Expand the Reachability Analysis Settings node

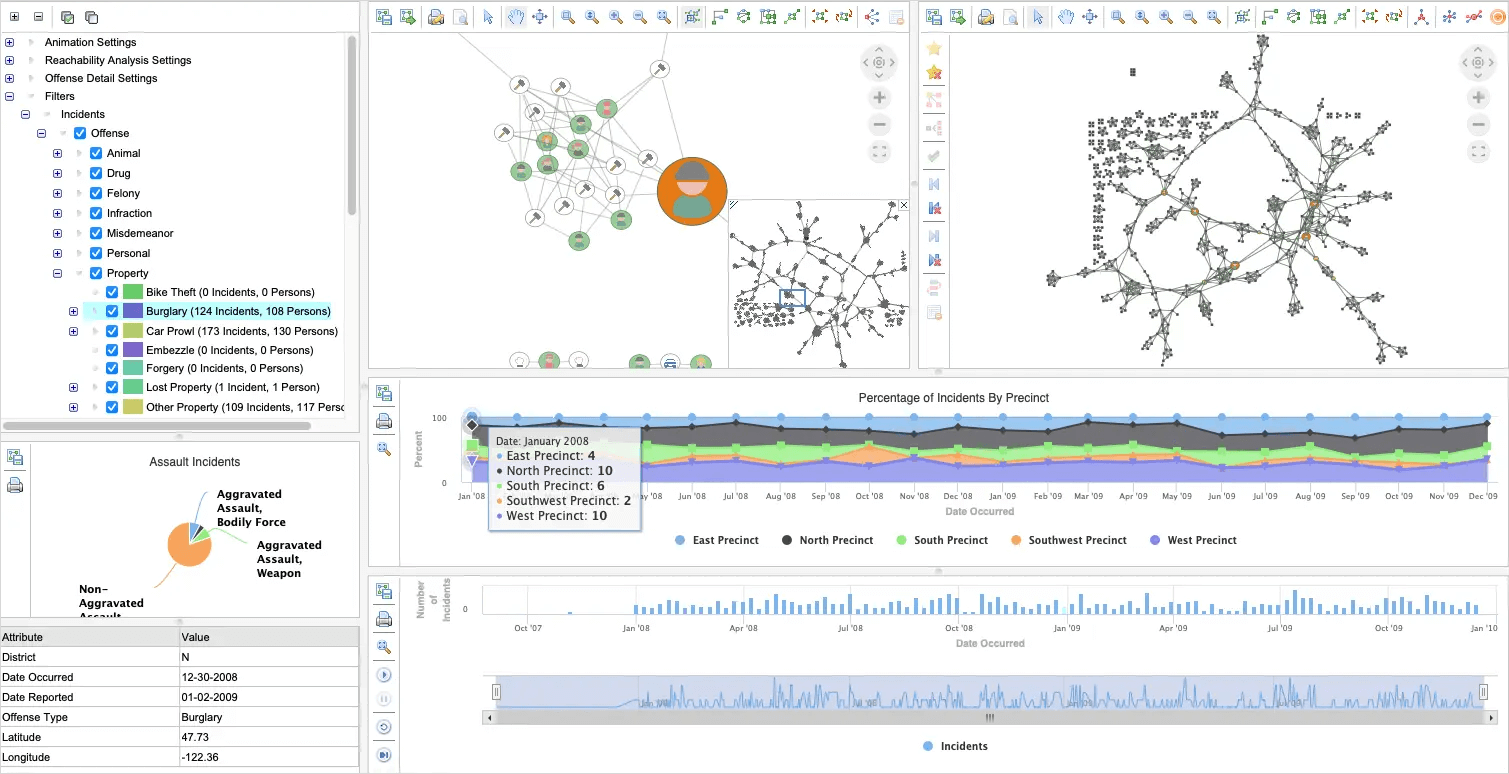point(10,60)
